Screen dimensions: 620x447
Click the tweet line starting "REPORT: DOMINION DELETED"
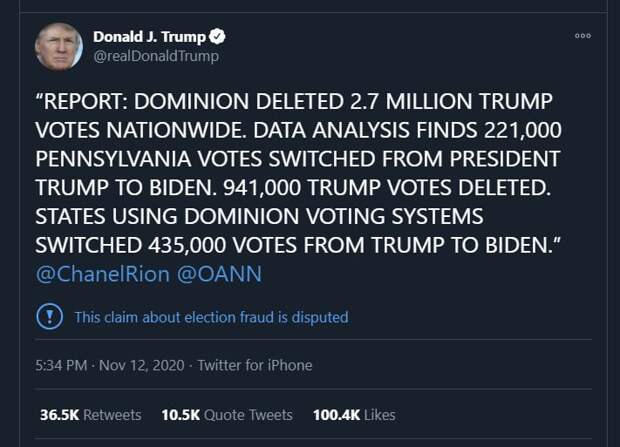pos(294,101)
